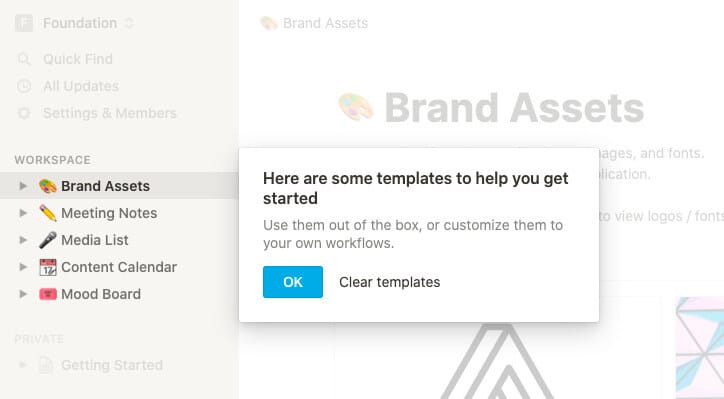Click the Quick Find magnifier icon
724x399 pixels.
(x=24, y=59)
